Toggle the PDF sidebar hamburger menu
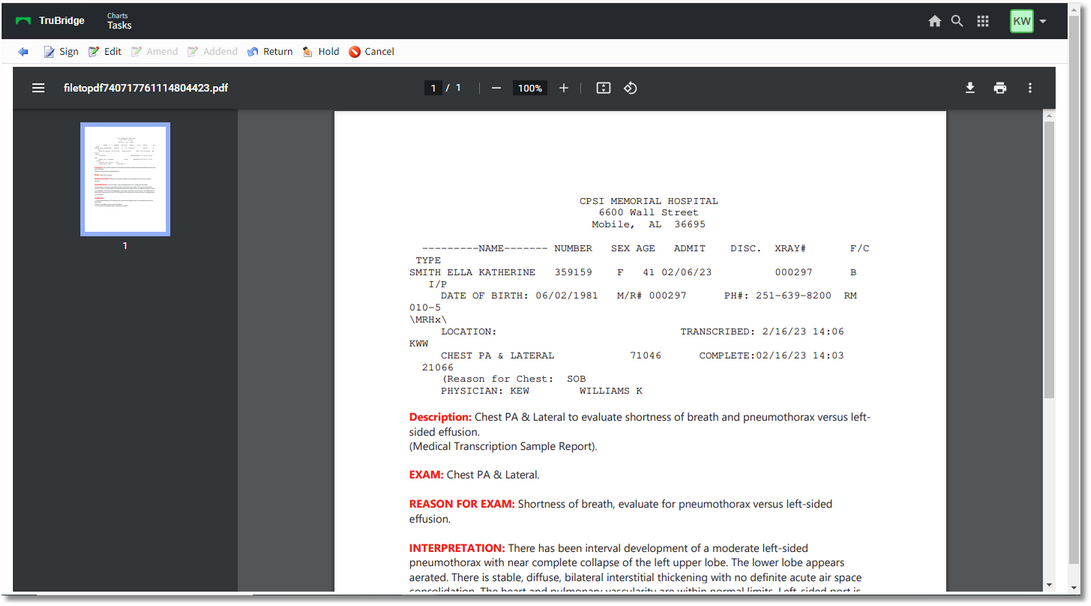This screenshot has width=1091, height=606. coord(38,88)
